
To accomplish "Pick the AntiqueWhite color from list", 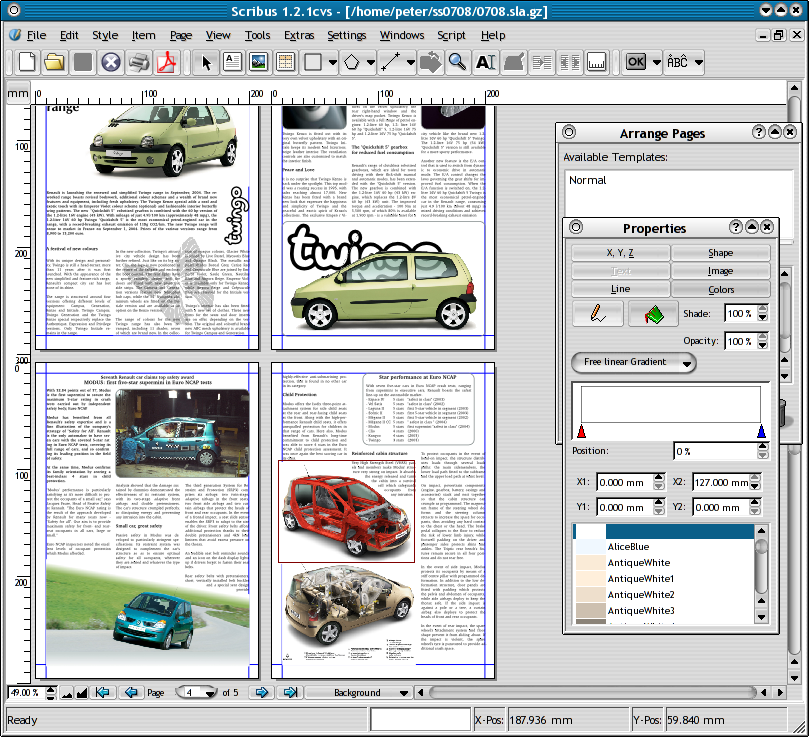I will click(640, 563).
